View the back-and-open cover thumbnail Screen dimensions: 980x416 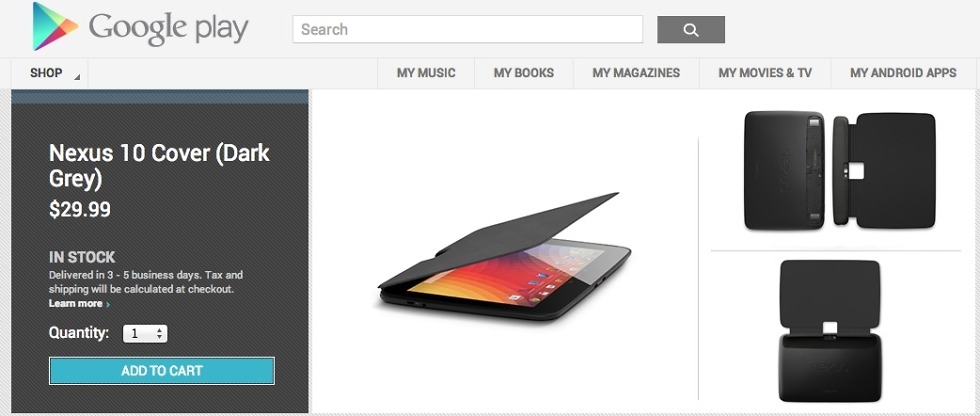tap(839, 171)
